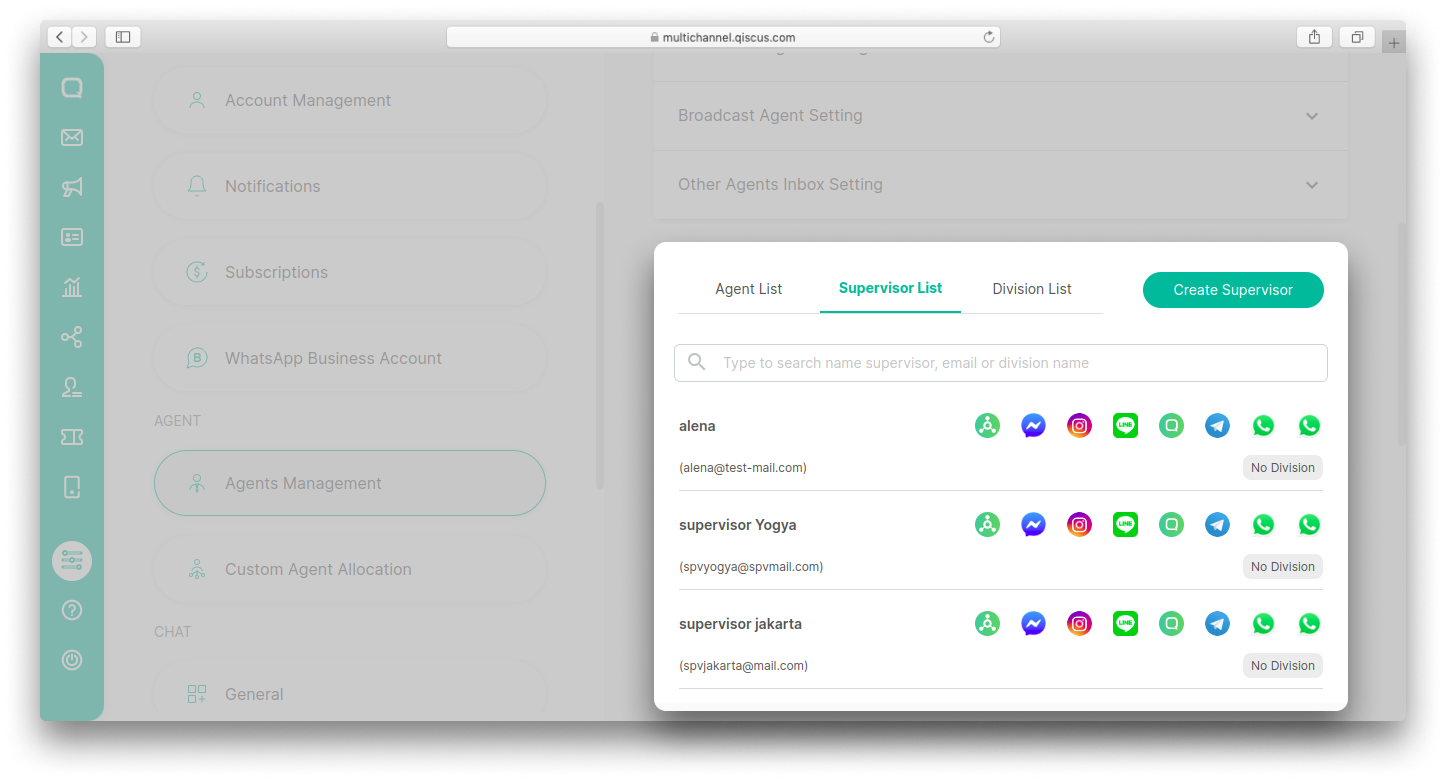Click the supervisor name alena
The height and width of the screenshot is (781, 1446).
coord(697,426)
